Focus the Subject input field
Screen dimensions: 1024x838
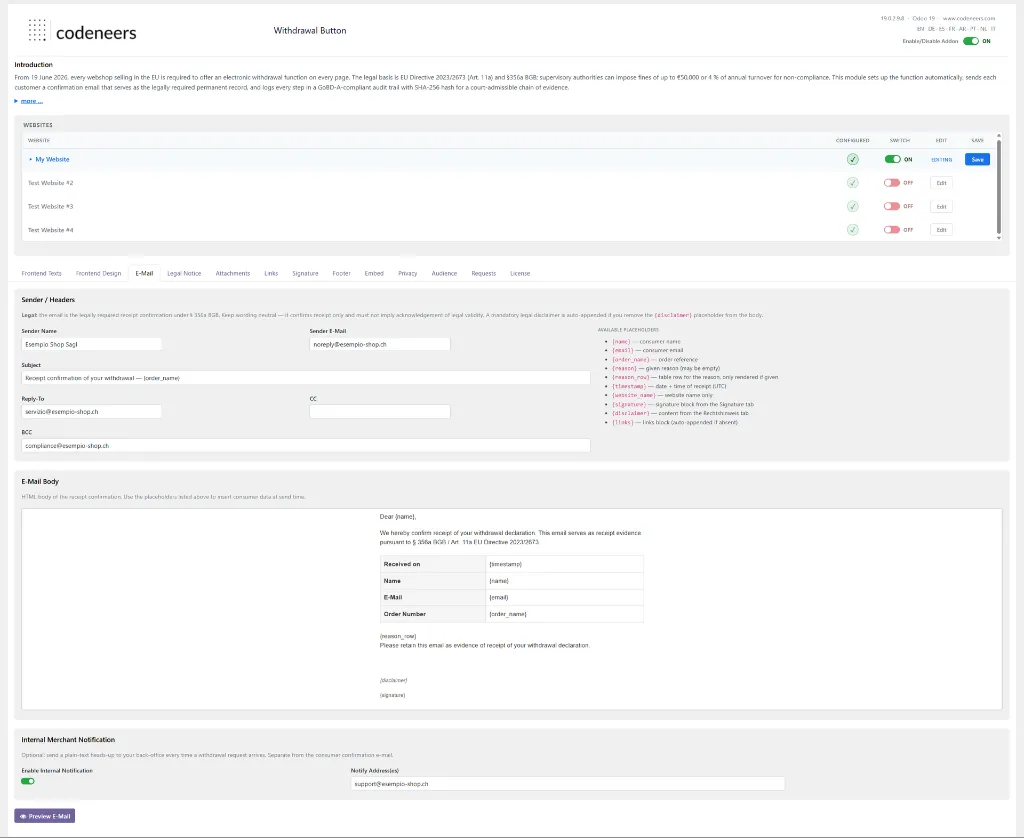tap(306, 378)
